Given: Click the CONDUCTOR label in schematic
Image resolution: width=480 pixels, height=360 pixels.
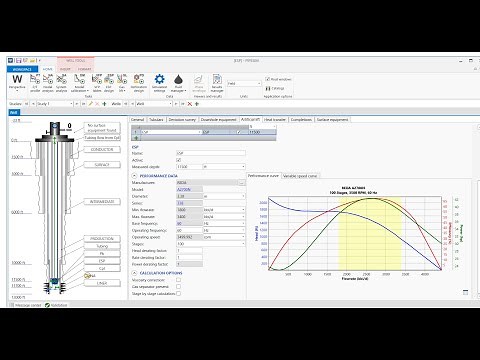Looking at the screenshot, I should pyautogui.click(x=102, y=150).
